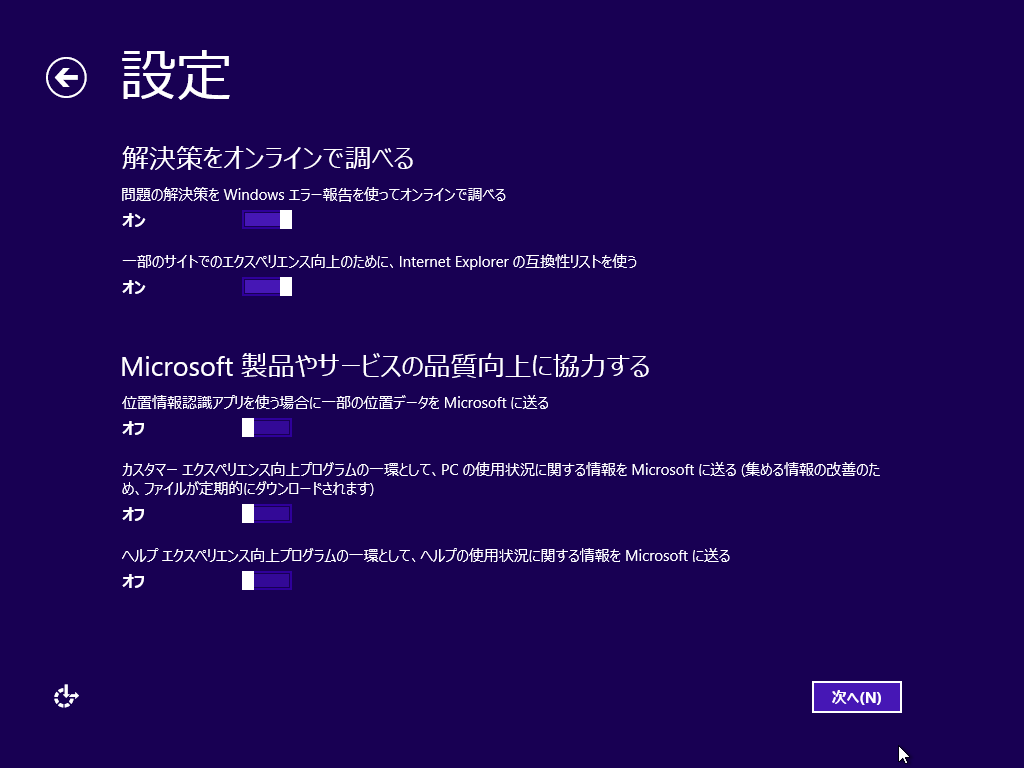Turn off Windows エラー報告 online solutions toggle
Viewport: 1024px width, 768px height.
pyautogui.click(x=267, y=220)
